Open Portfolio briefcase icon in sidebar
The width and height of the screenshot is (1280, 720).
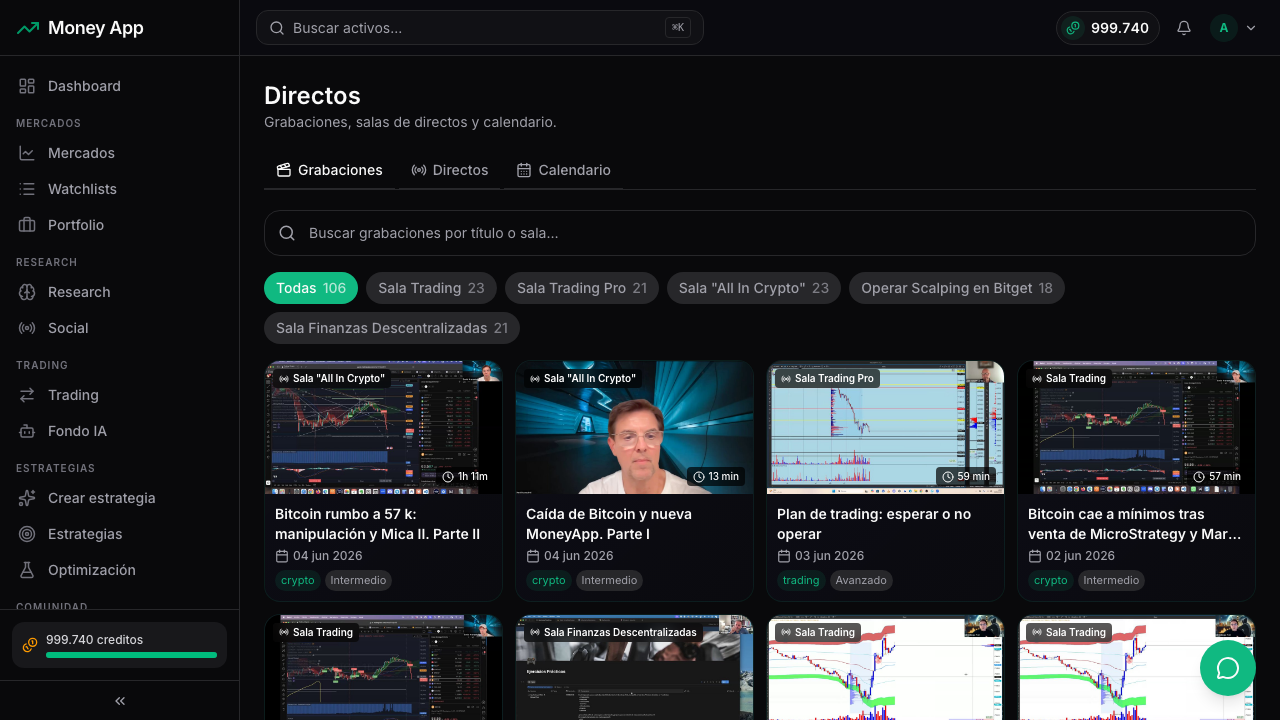click(x=27, y=225)
